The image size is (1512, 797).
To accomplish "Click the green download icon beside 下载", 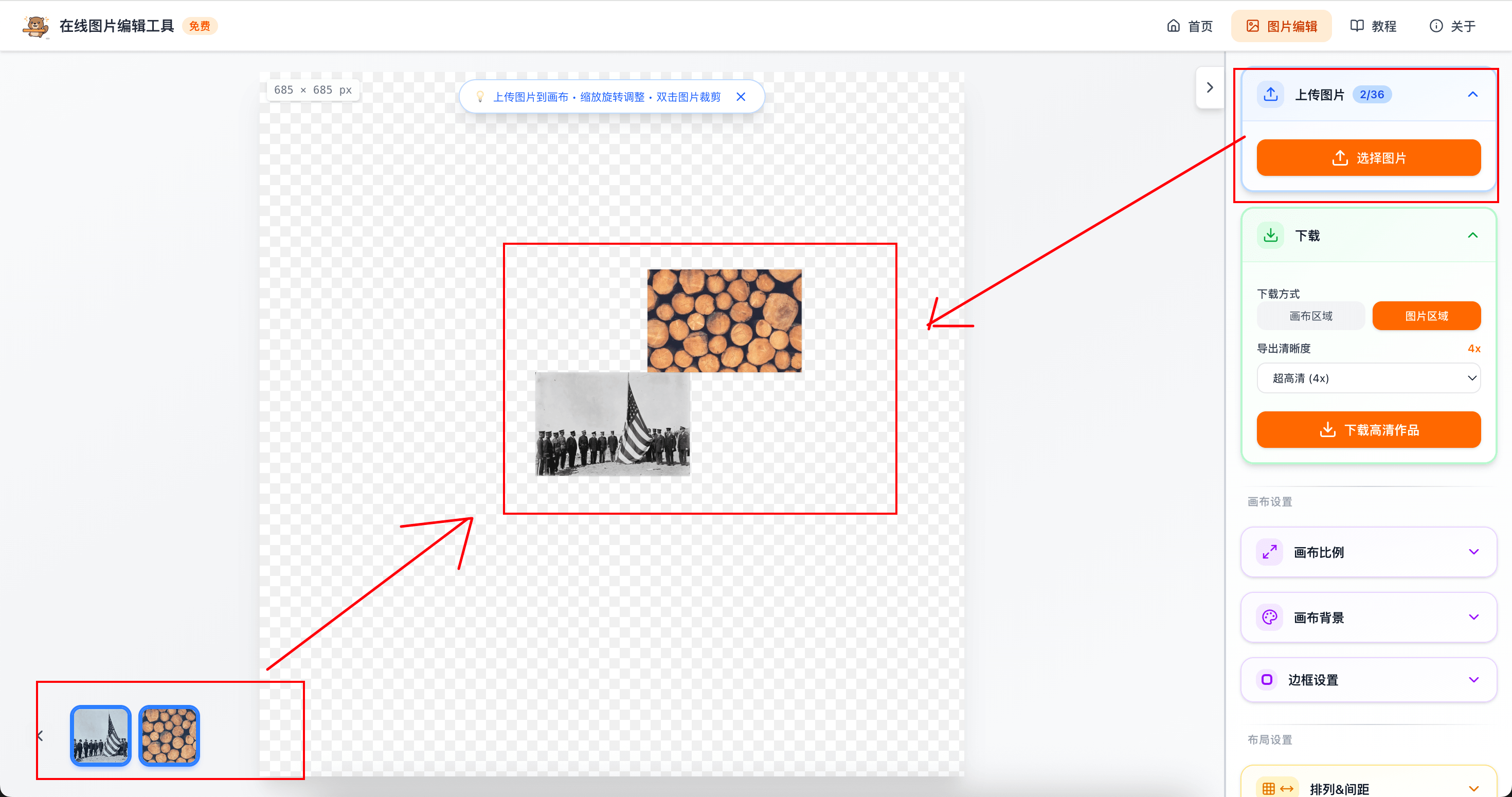I will (x=1271, y=236).
